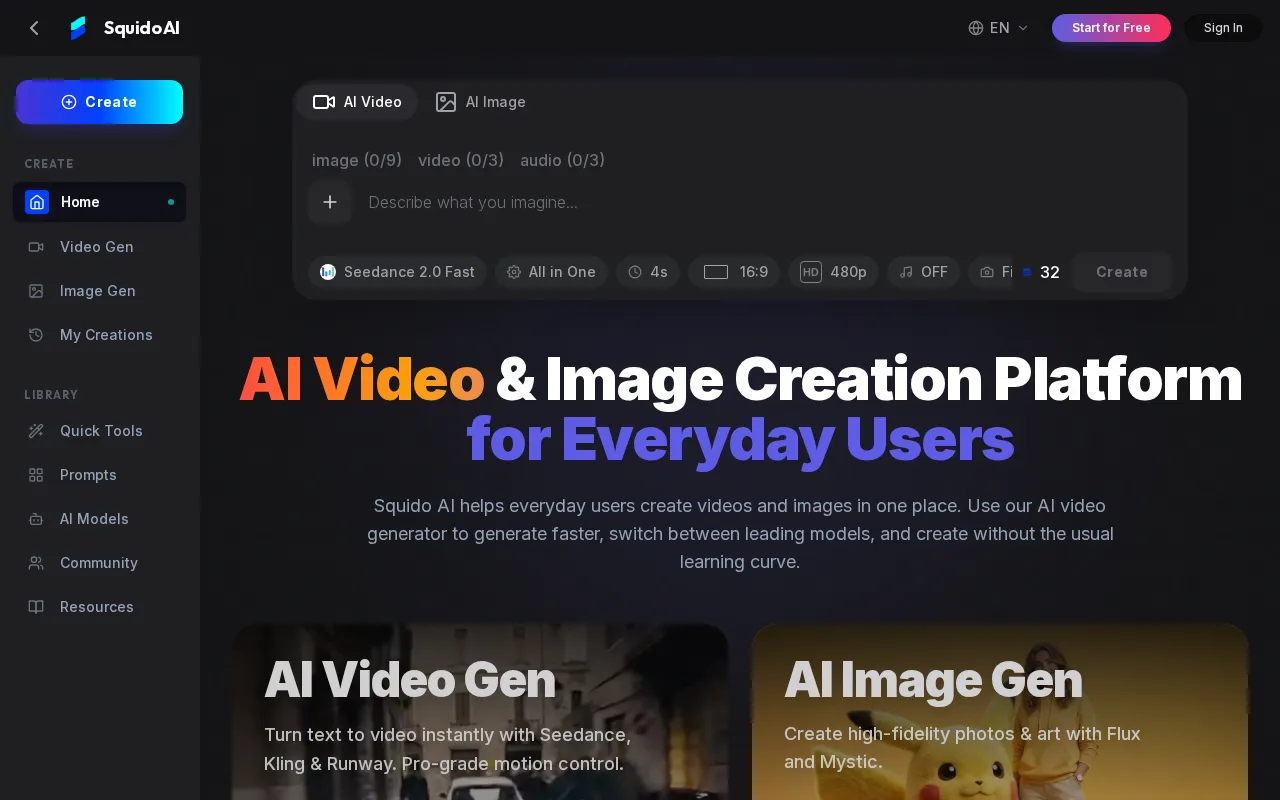Open the EN language dropdown
The height and width of the screenshot is (800, 1280).
point(998,28)
